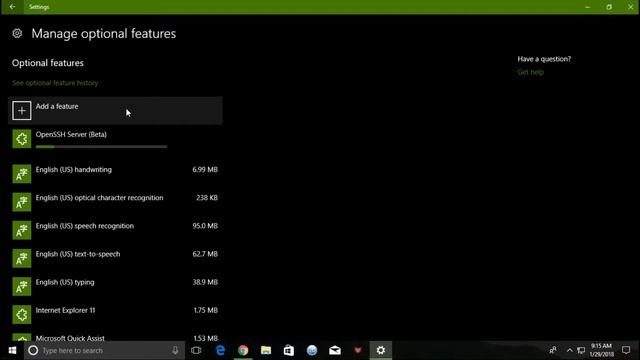Select English (US) speech recognition text
This screenshot has height=360, width=640.
pyautogui.click(x=84, y=226)
